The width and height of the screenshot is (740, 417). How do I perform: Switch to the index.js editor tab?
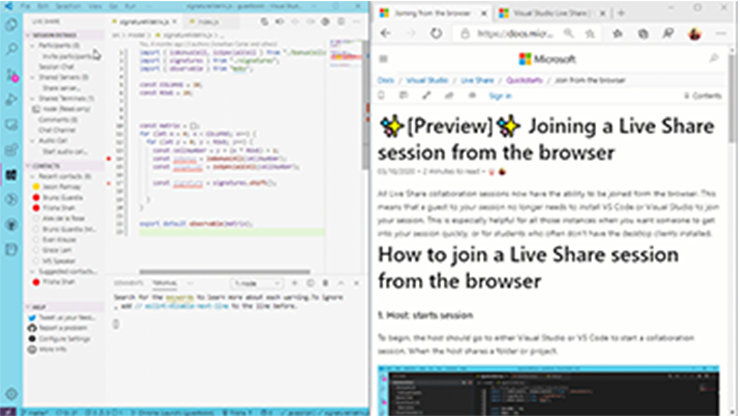[210, 19]
